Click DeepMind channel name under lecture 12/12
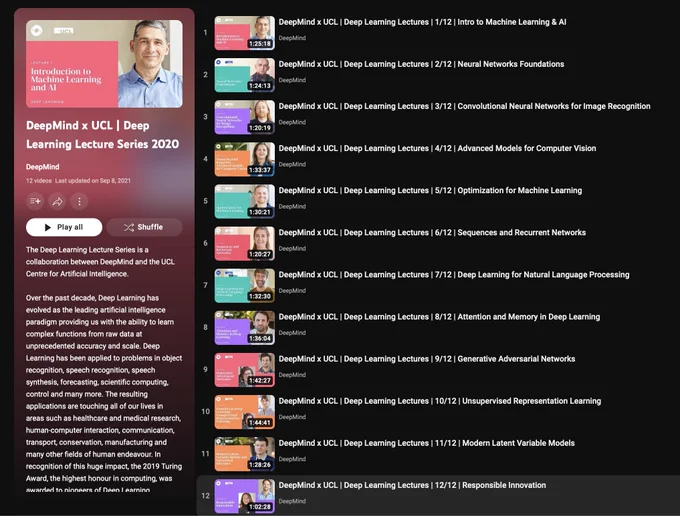This screenshot has width=680, height=516. [x=292, y=501]
